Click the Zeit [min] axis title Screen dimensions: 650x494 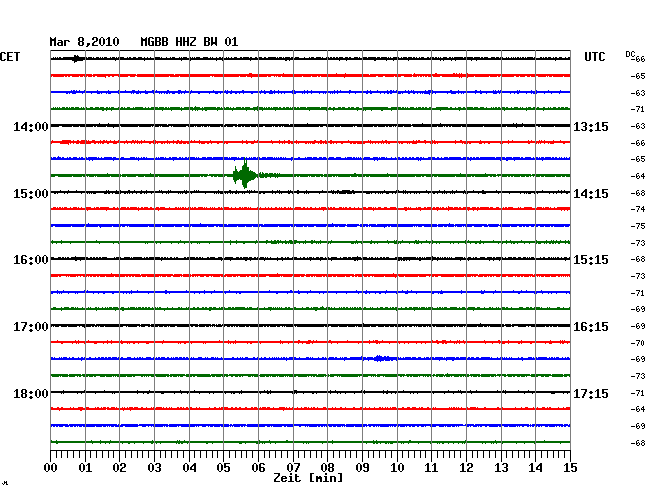point(308,478)
